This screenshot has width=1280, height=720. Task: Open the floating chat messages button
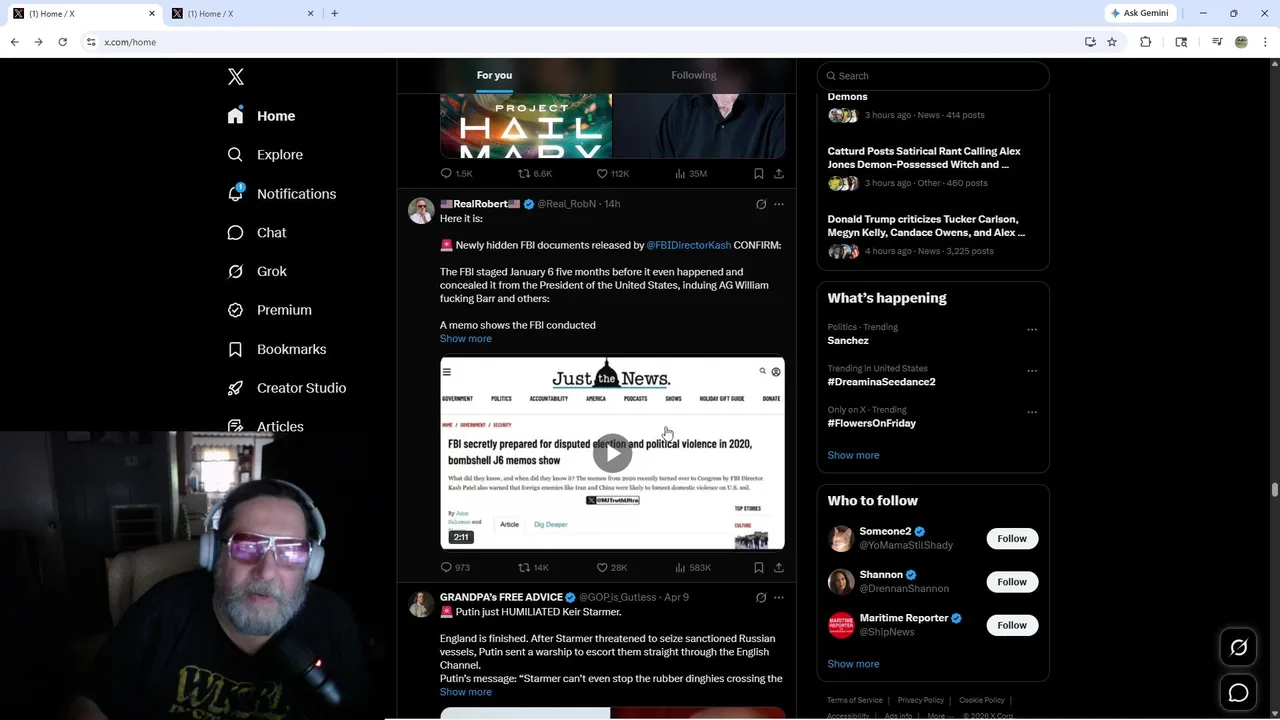pos(1238,692)
